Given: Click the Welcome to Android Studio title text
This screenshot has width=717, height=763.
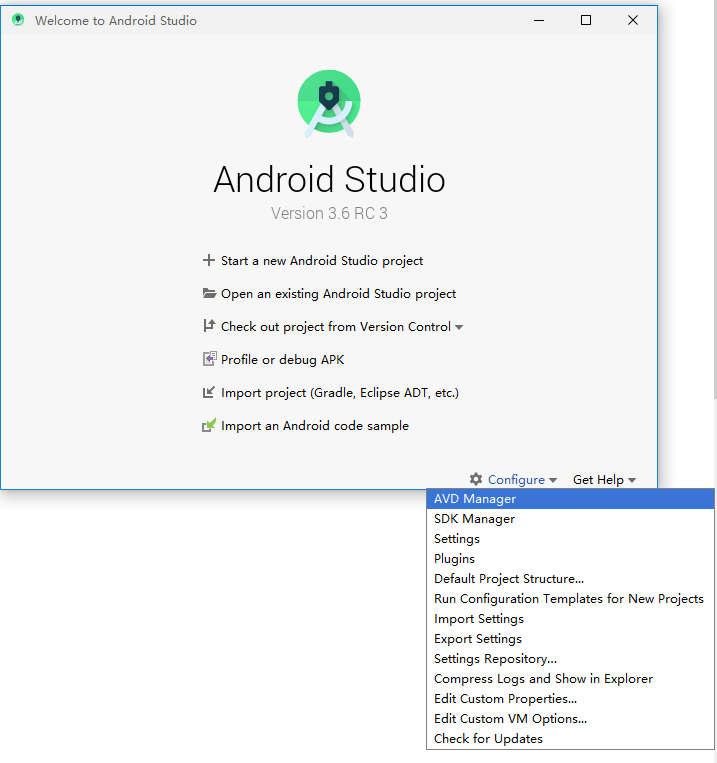Looking at the screenshot, I should tap(116, 20).
